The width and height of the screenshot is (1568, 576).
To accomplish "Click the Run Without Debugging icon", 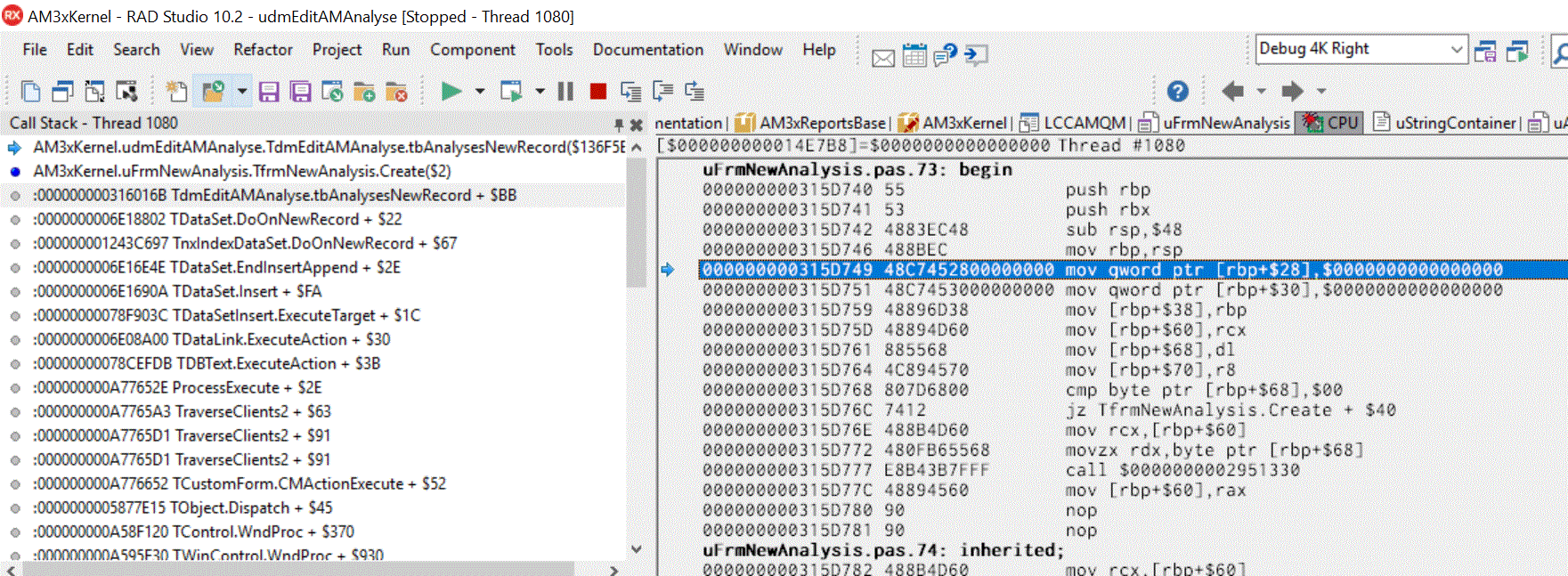I will point(511,91).
